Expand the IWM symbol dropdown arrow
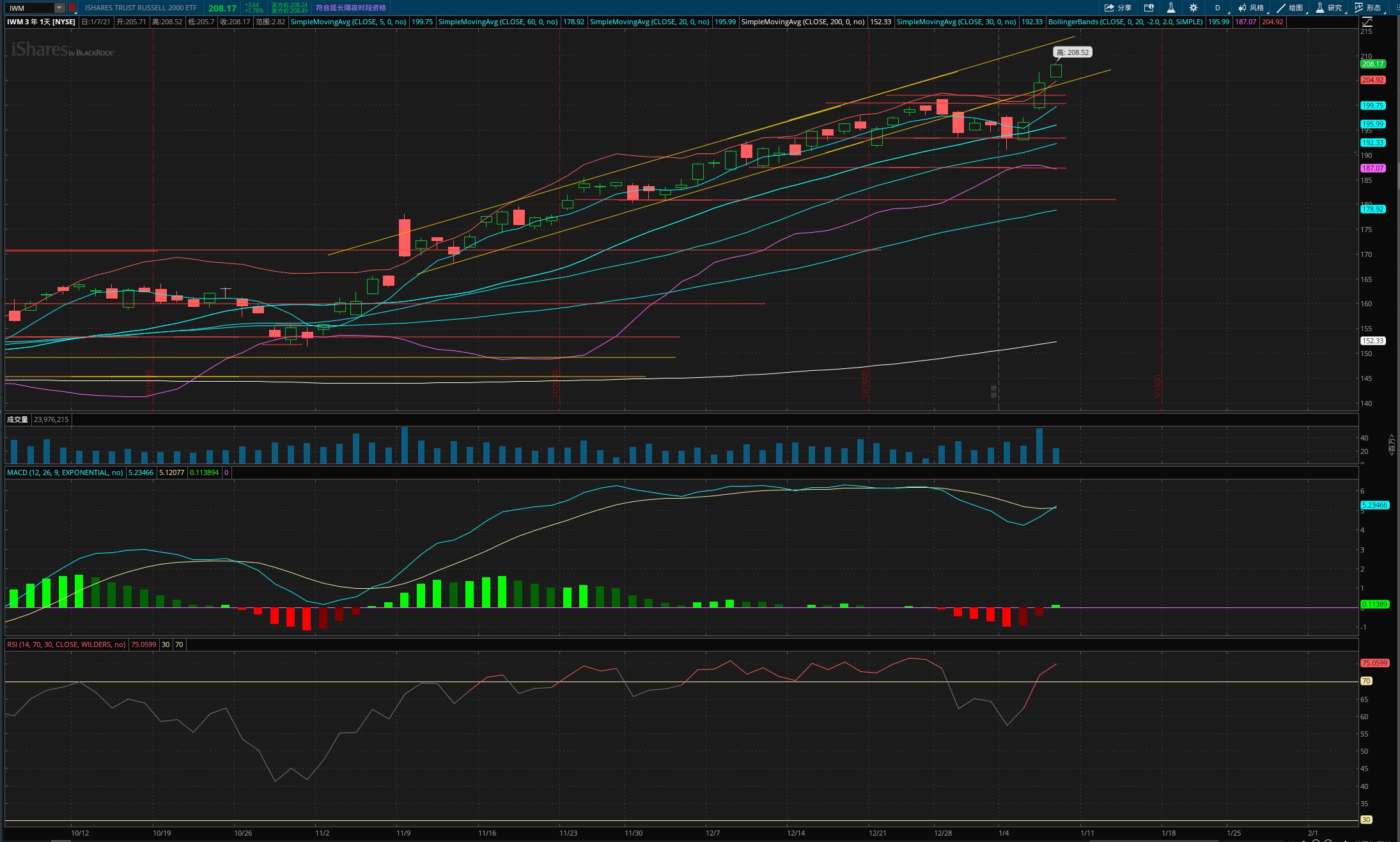 tap(59, 8)
